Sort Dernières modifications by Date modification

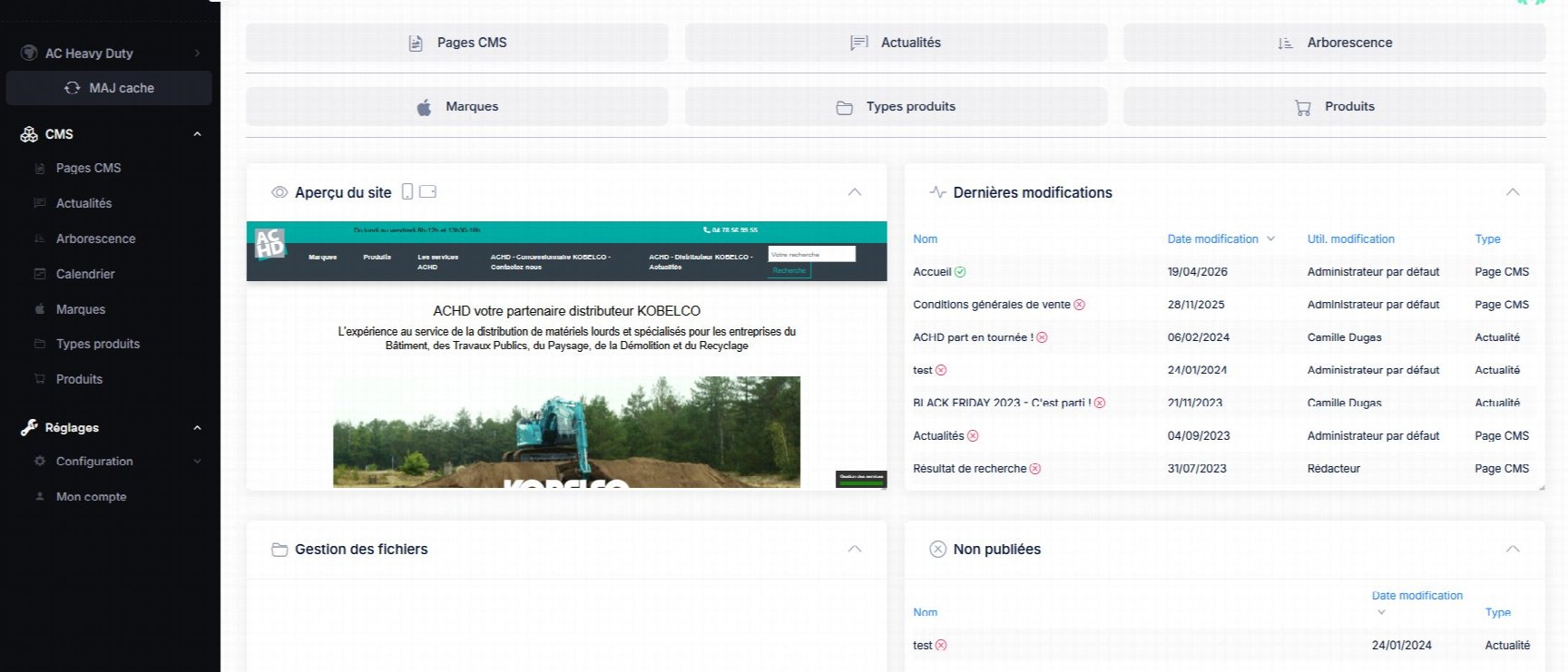click(x=1213, y=239)
